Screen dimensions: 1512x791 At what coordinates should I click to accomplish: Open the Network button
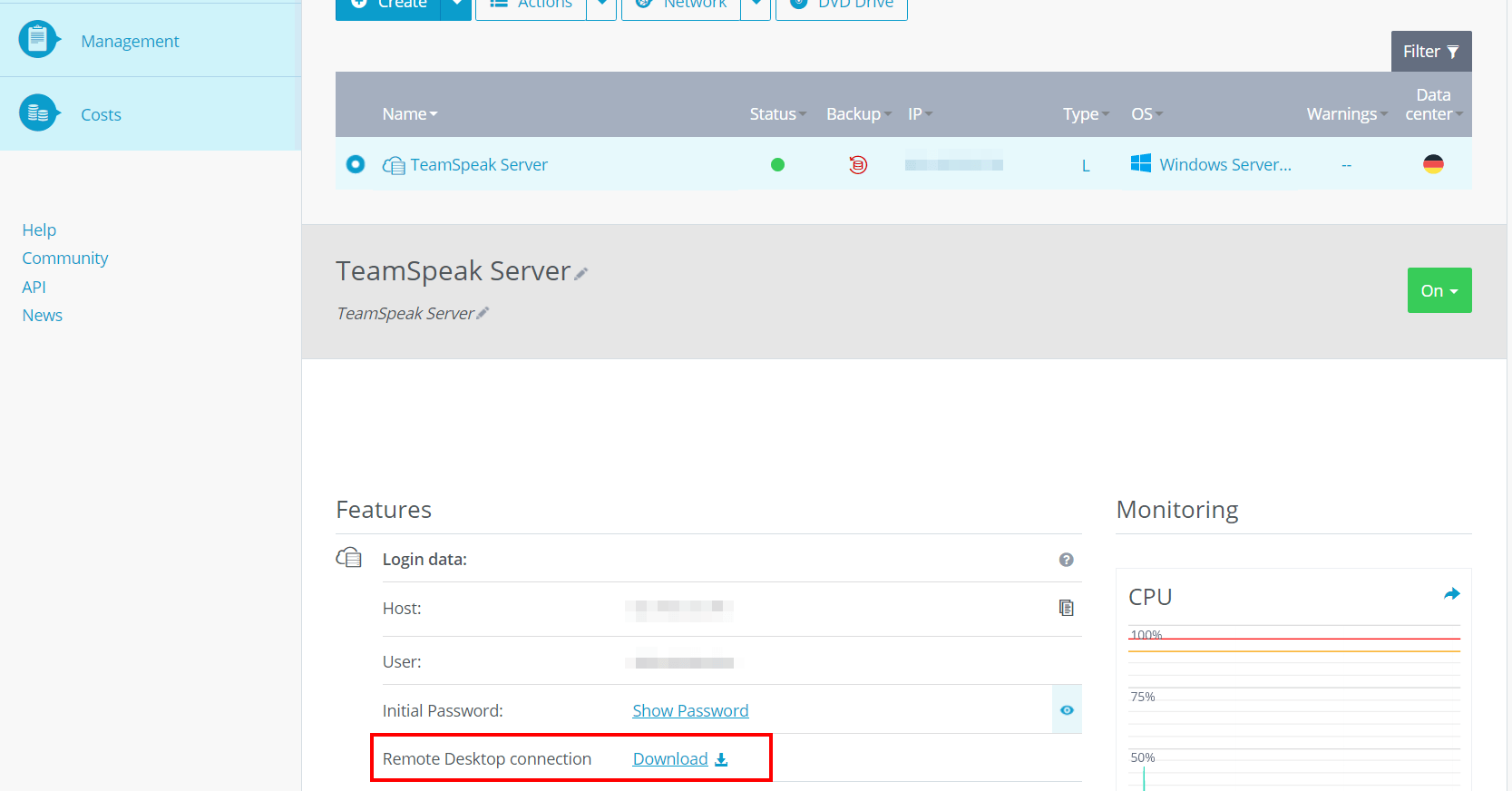[681, 5]
